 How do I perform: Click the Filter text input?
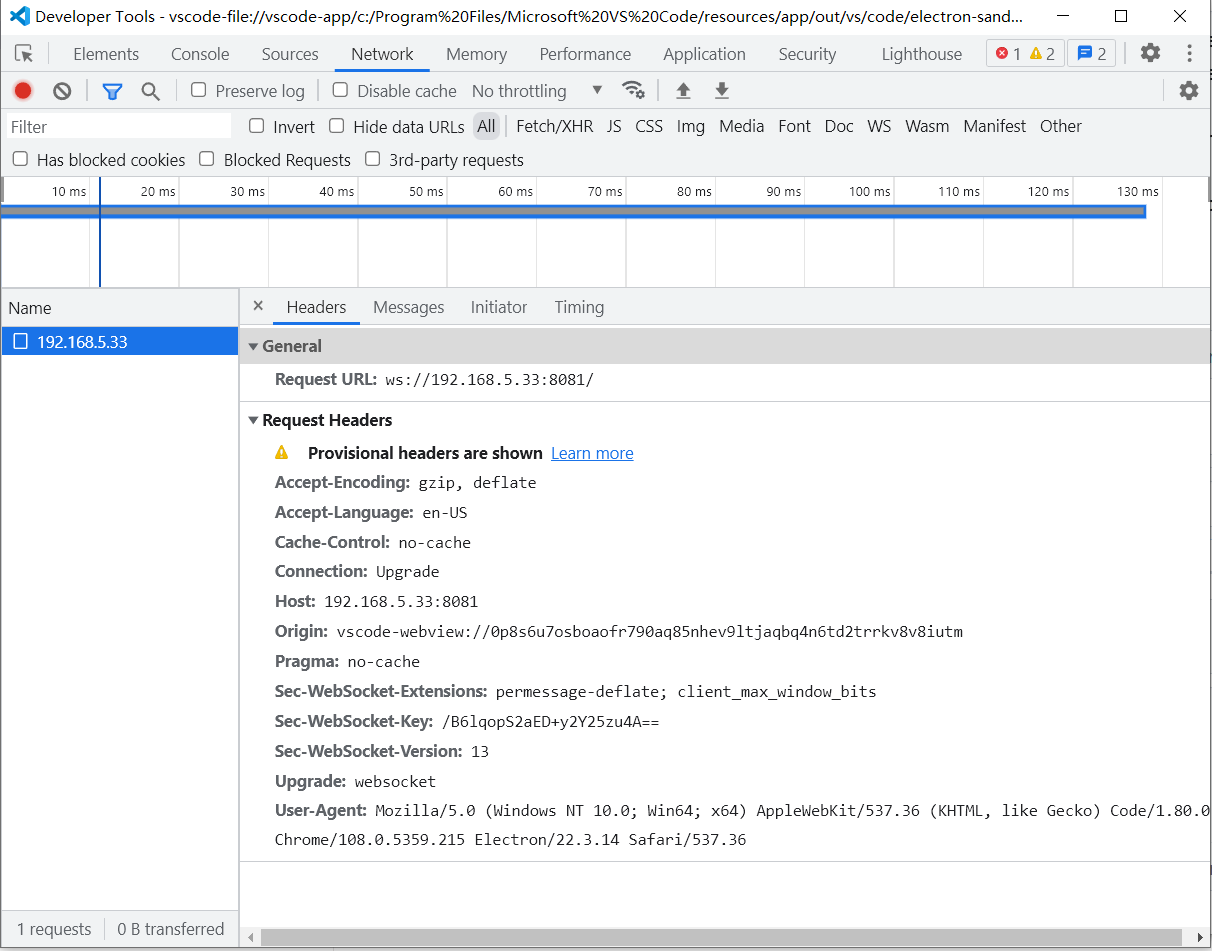[x=118, y=126]
